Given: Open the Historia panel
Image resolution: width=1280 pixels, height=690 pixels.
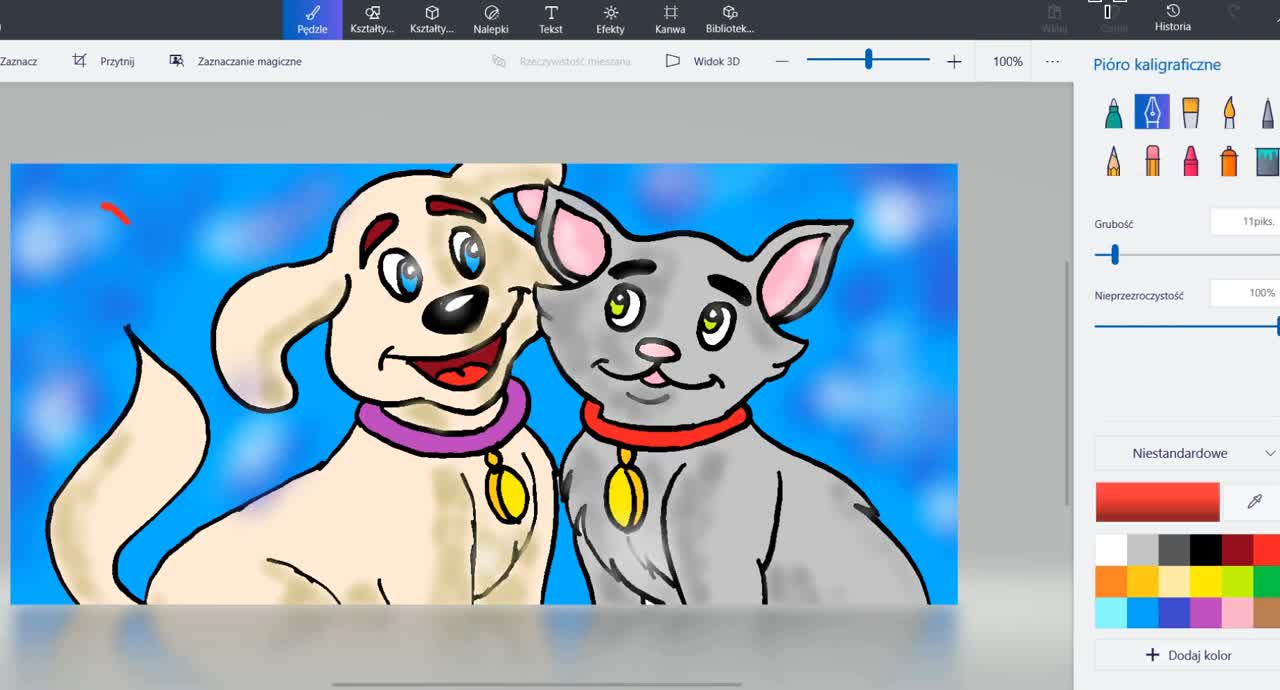Looking at the screenshot, I should [x=1173, y=18].
